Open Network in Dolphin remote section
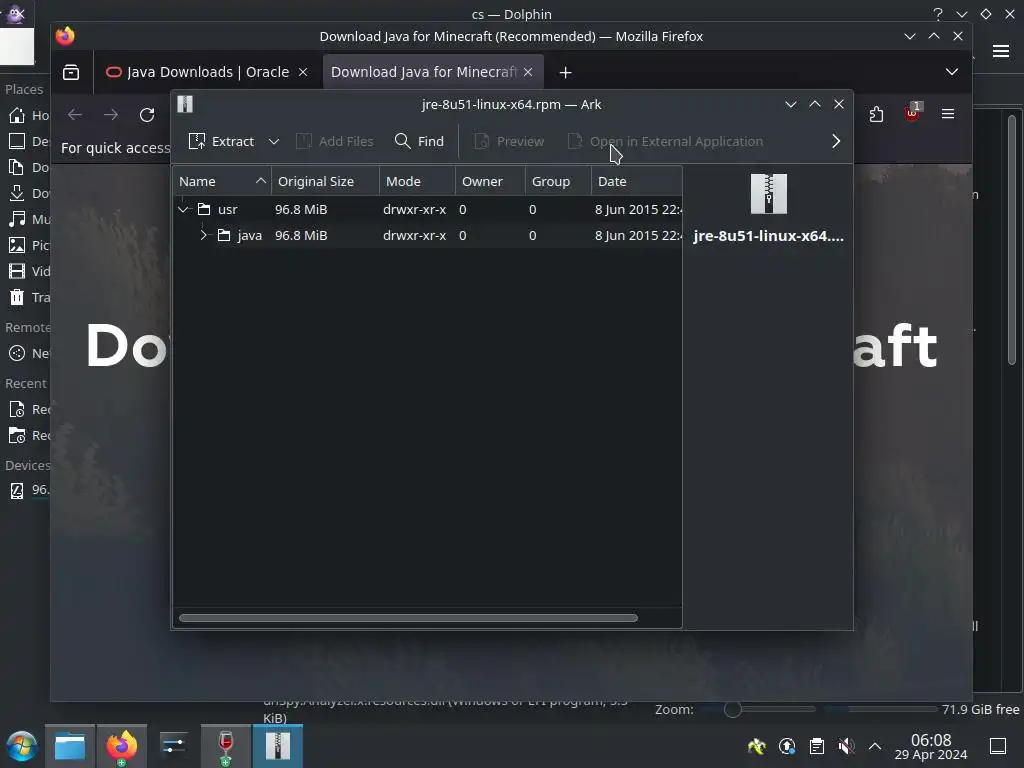The height and width of the screenshot is (768, 1024). (27, 353)
